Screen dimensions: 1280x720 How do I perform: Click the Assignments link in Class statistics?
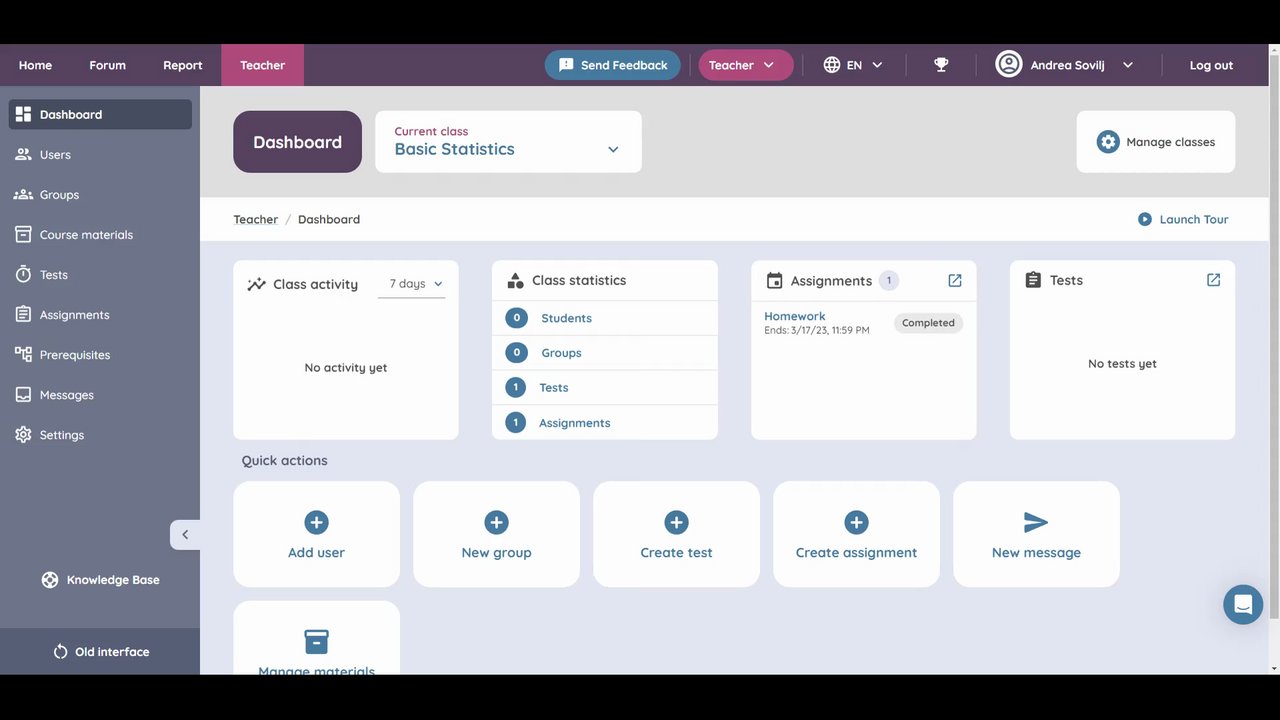pyautogui.click(x=574, y=423)
